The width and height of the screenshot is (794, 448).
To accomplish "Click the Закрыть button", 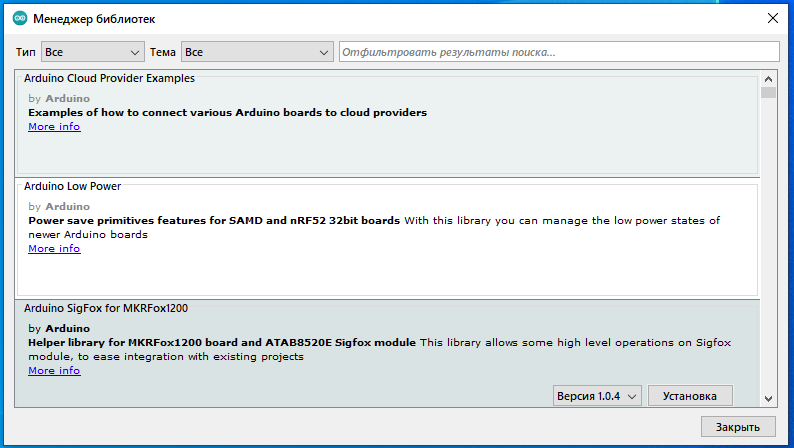I will coord(738,427).
